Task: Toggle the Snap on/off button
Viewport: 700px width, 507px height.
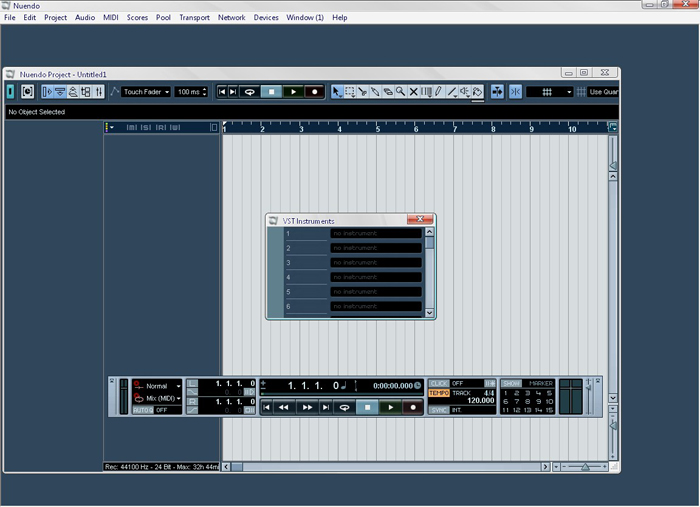Action: coord(515,92)
